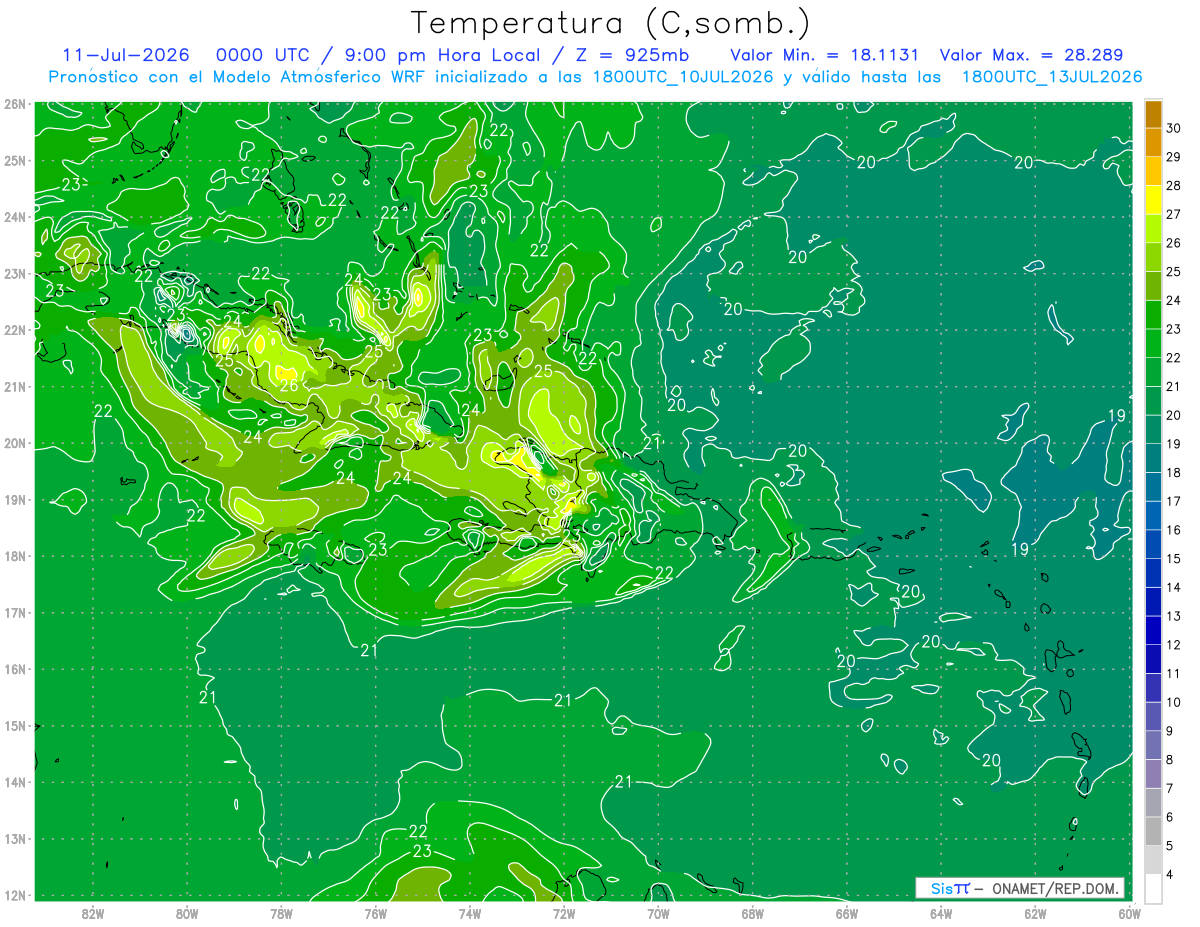The height and width of the screenshot is (927, 1200).
Task: Click legend value '16'
Action: coord(1175,530)
